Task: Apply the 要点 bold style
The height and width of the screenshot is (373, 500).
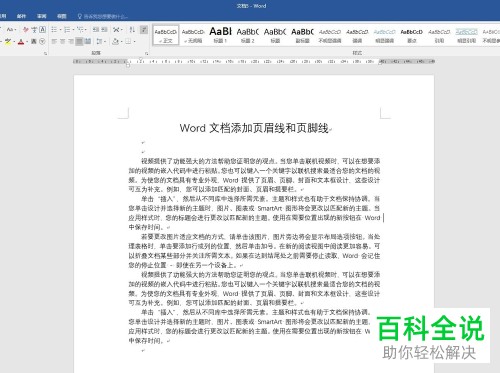Action: coord(412,35)
